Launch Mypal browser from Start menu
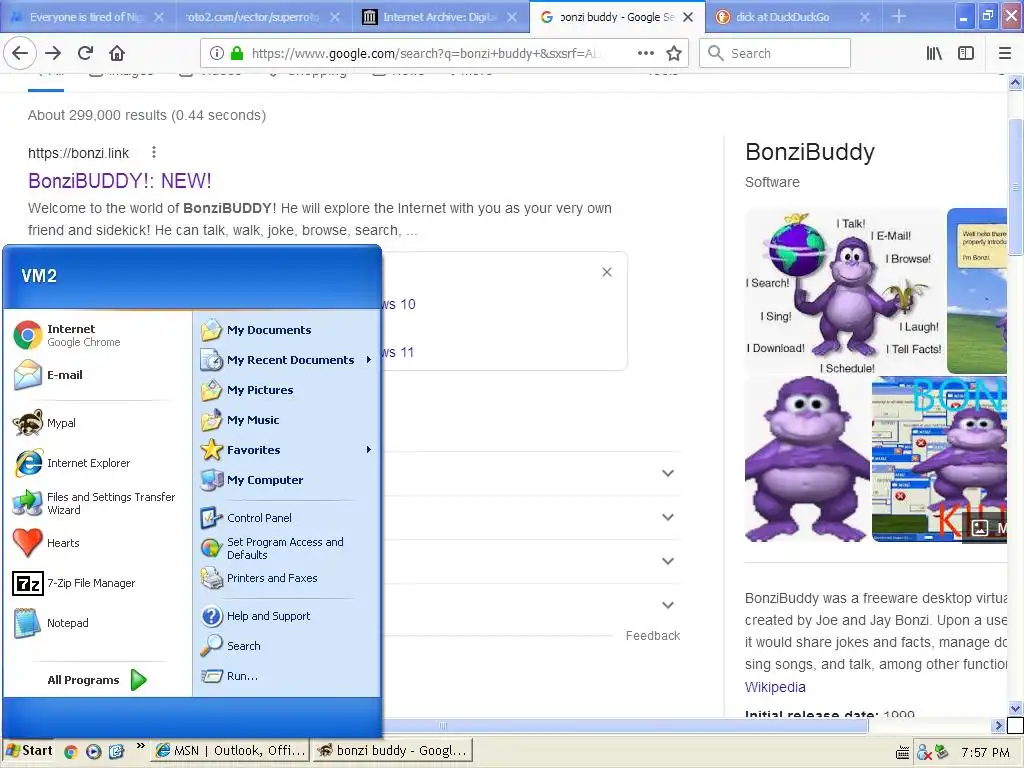 tap(44, 423)
